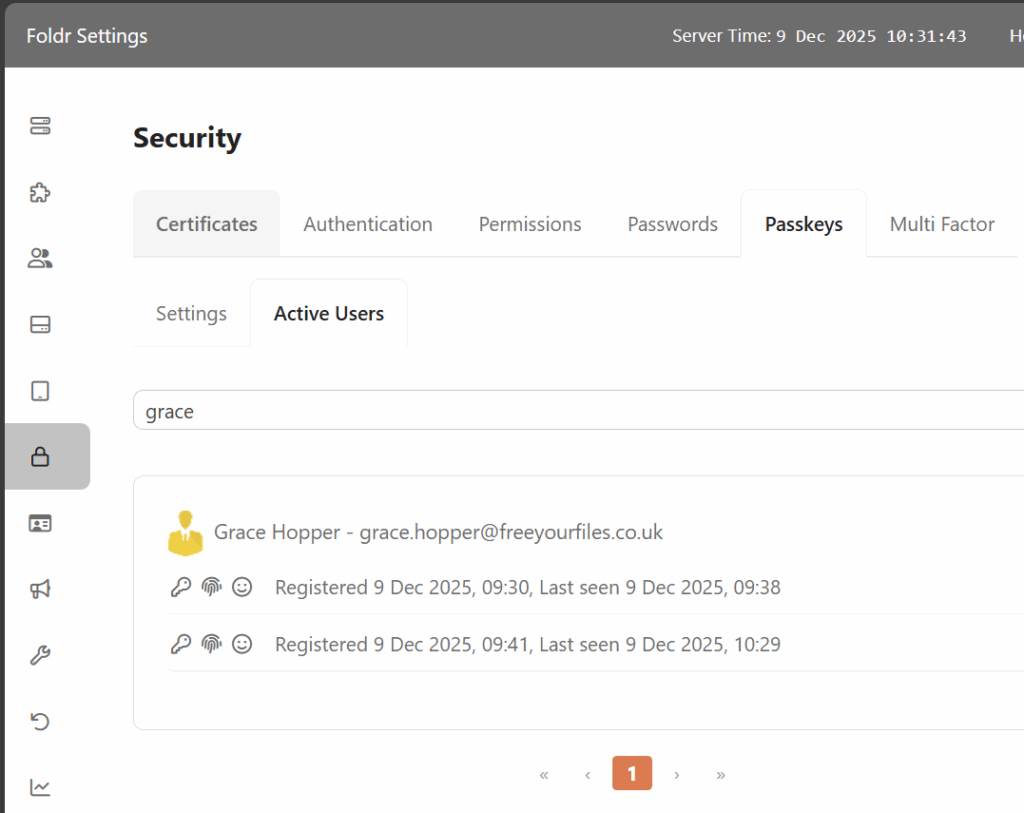Click page 1 pagination button
This screenshot has height=813, width=1024.
coord(632,774)
